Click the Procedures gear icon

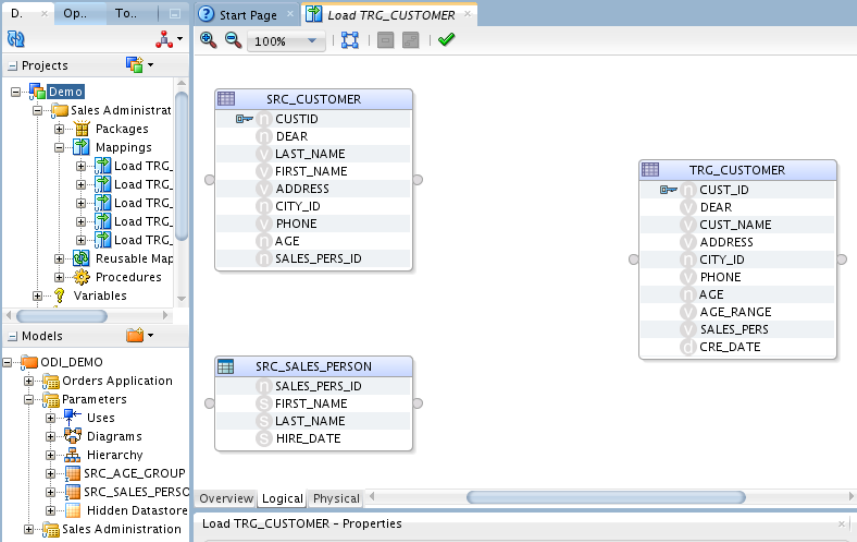[82, 277]
